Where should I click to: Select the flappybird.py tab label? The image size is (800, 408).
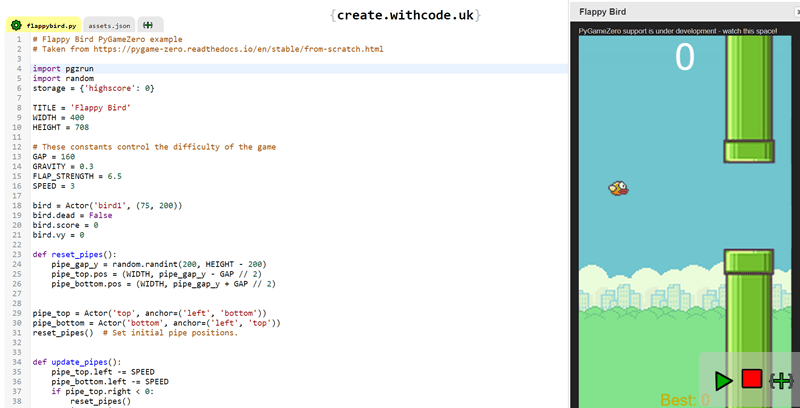click(52, 26)
